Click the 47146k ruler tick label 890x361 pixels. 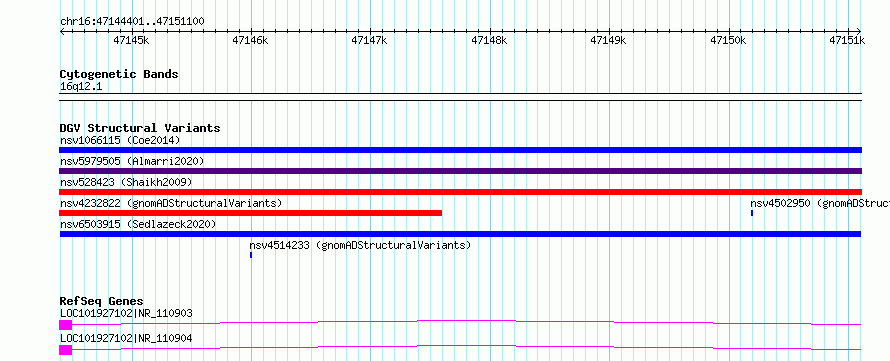point(250,40)
